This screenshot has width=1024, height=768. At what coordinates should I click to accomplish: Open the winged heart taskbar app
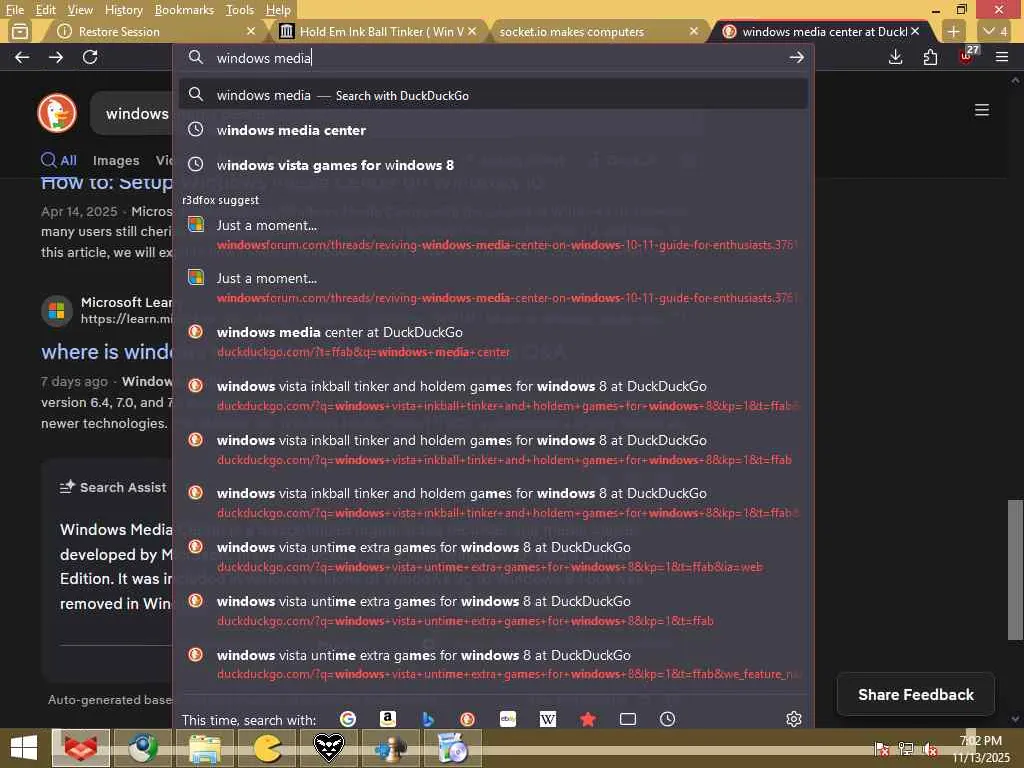click(329, 748)
